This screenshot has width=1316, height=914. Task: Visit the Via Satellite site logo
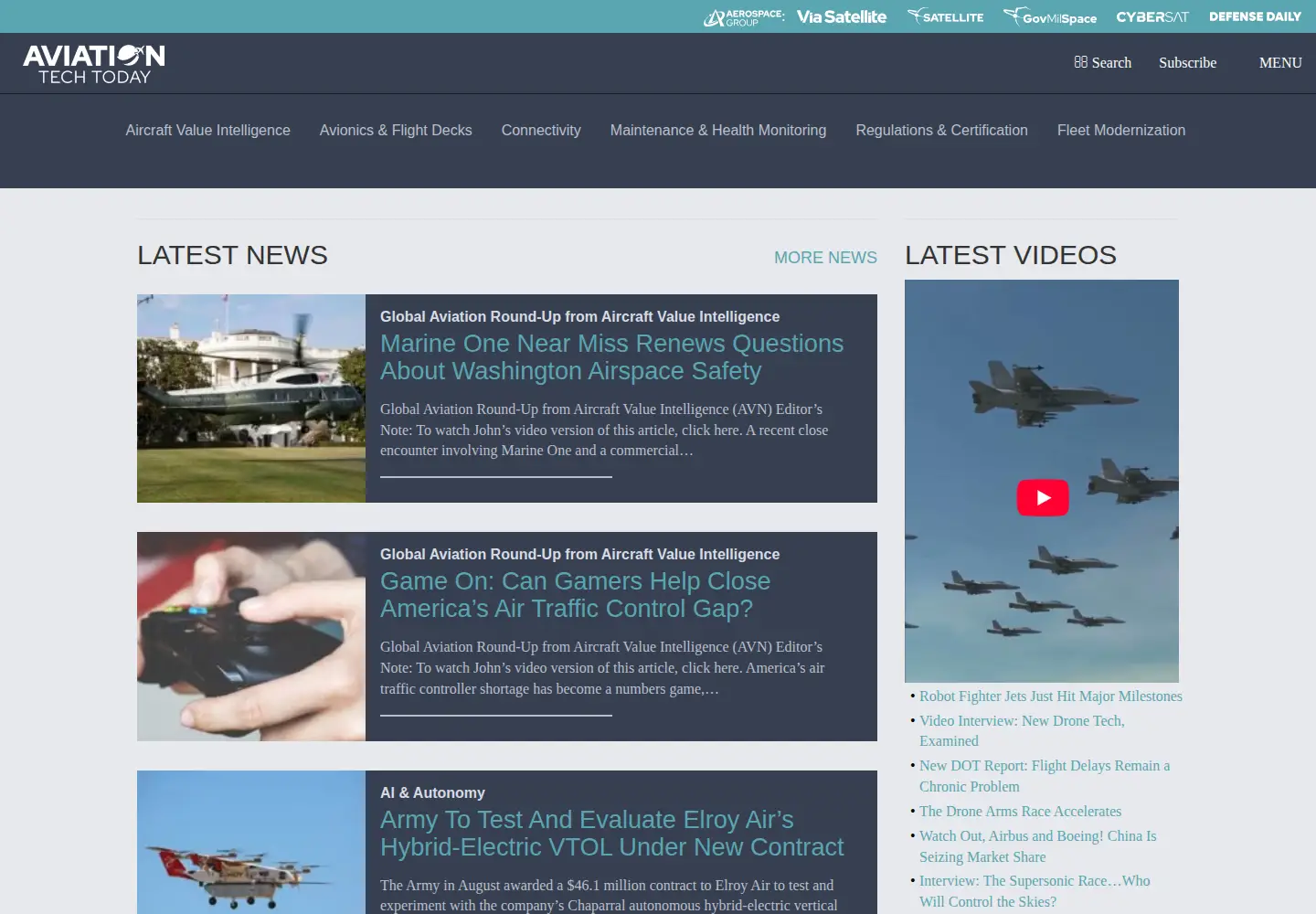tap(842, 16)
